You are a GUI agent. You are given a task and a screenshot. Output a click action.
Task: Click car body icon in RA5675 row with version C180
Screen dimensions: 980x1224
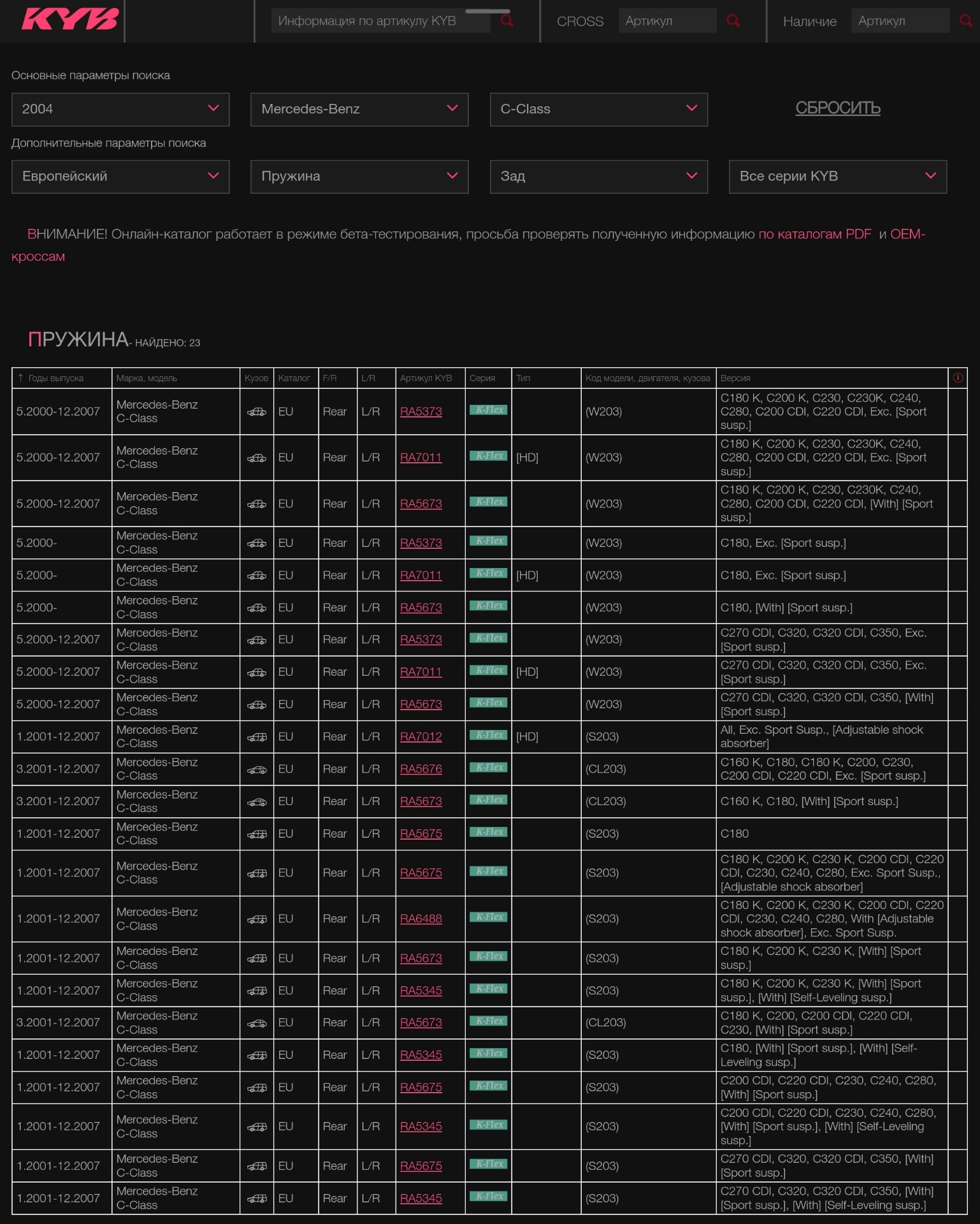pos(257,834)
